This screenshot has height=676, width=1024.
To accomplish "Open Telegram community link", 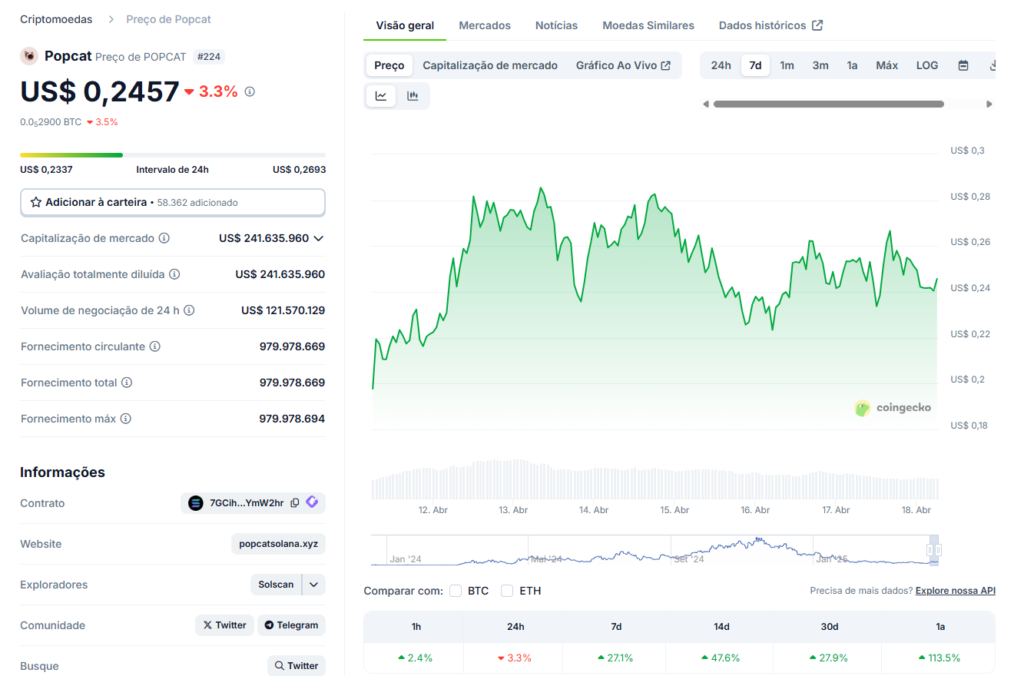I will (291, 625).
